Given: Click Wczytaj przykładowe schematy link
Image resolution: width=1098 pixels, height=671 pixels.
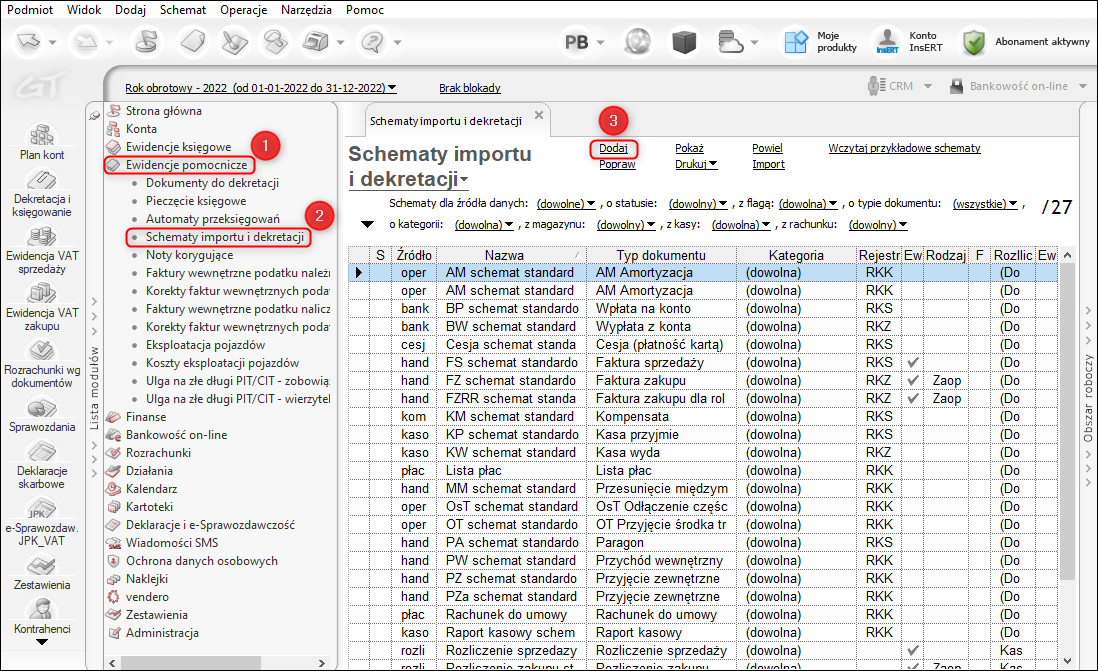Looking at the screenshot, I should 904,148.
